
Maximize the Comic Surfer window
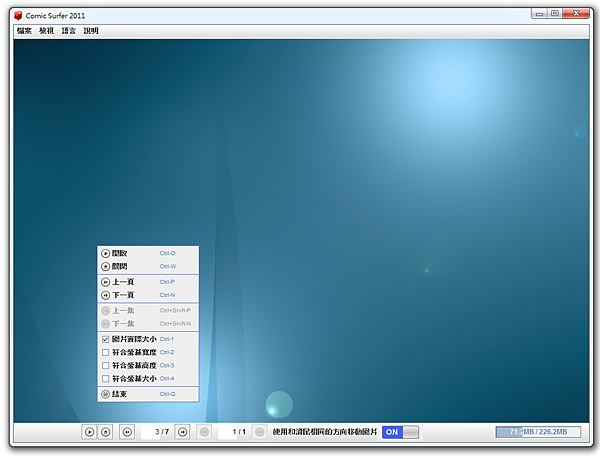[555, 14]
